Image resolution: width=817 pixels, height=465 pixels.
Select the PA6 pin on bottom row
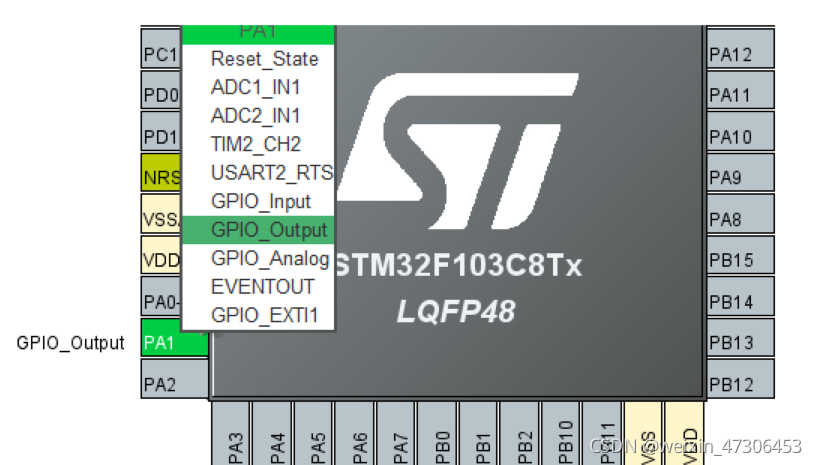(354, 433)
